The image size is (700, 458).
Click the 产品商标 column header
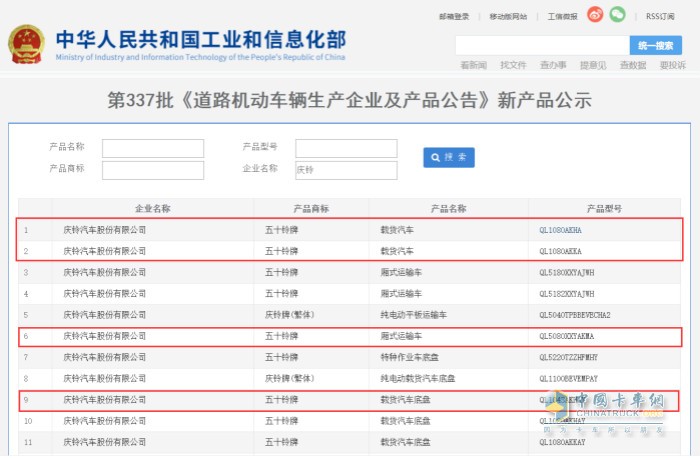(x=311, y=208)
